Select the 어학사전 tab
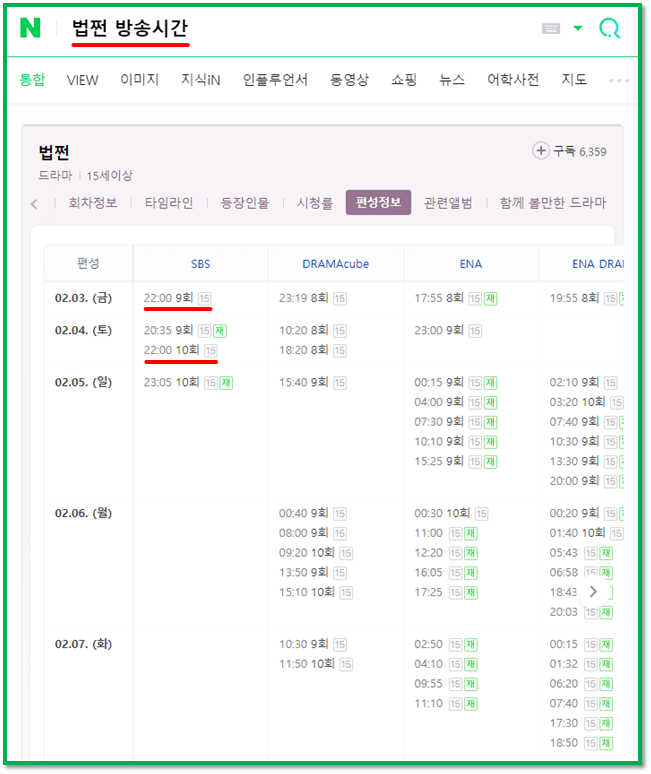The height and width of the screenshot is (774, 651). (x=513, y=79)
